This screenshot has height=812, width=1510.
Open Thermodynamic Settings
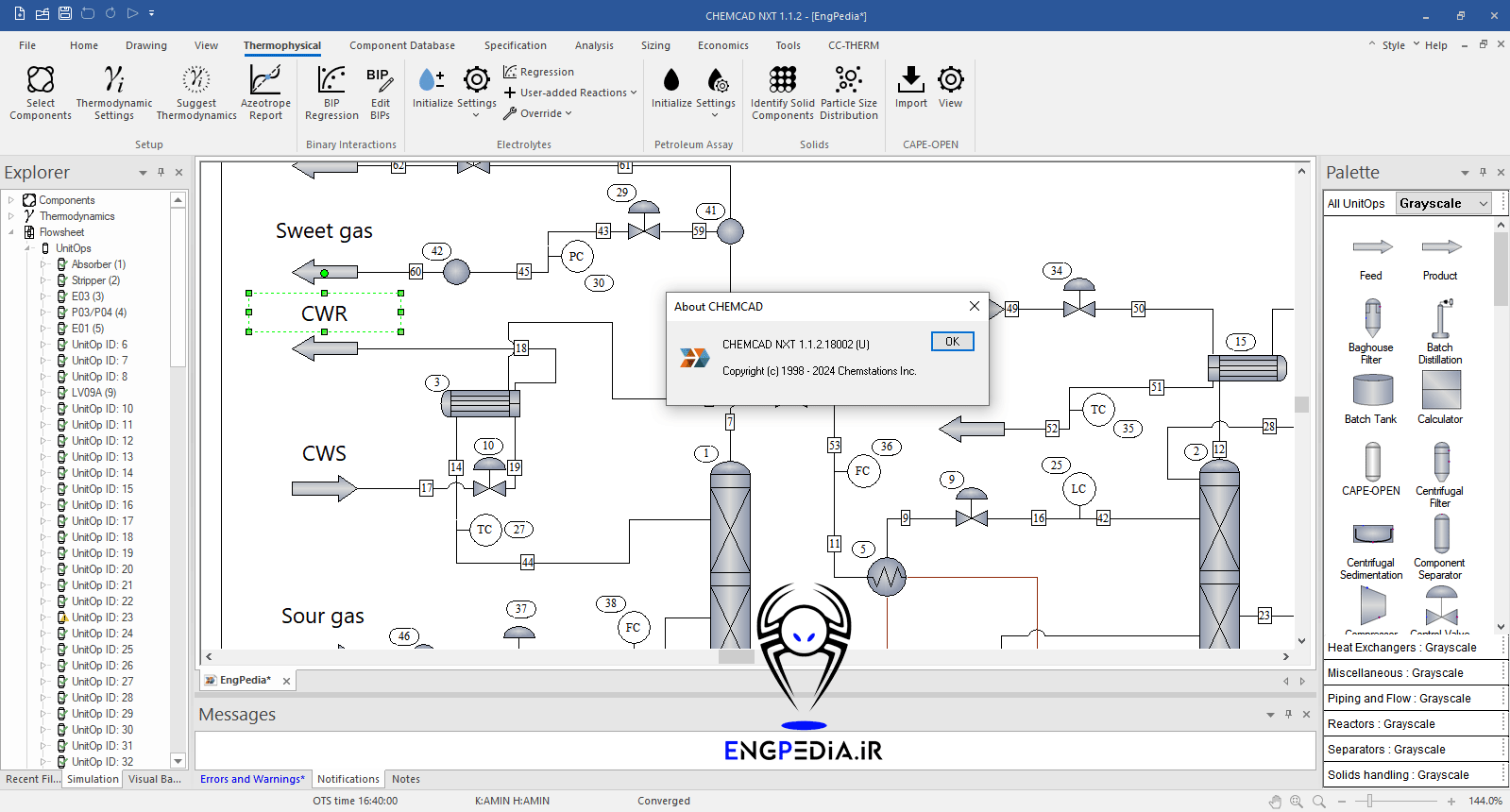tap(114, 93)
